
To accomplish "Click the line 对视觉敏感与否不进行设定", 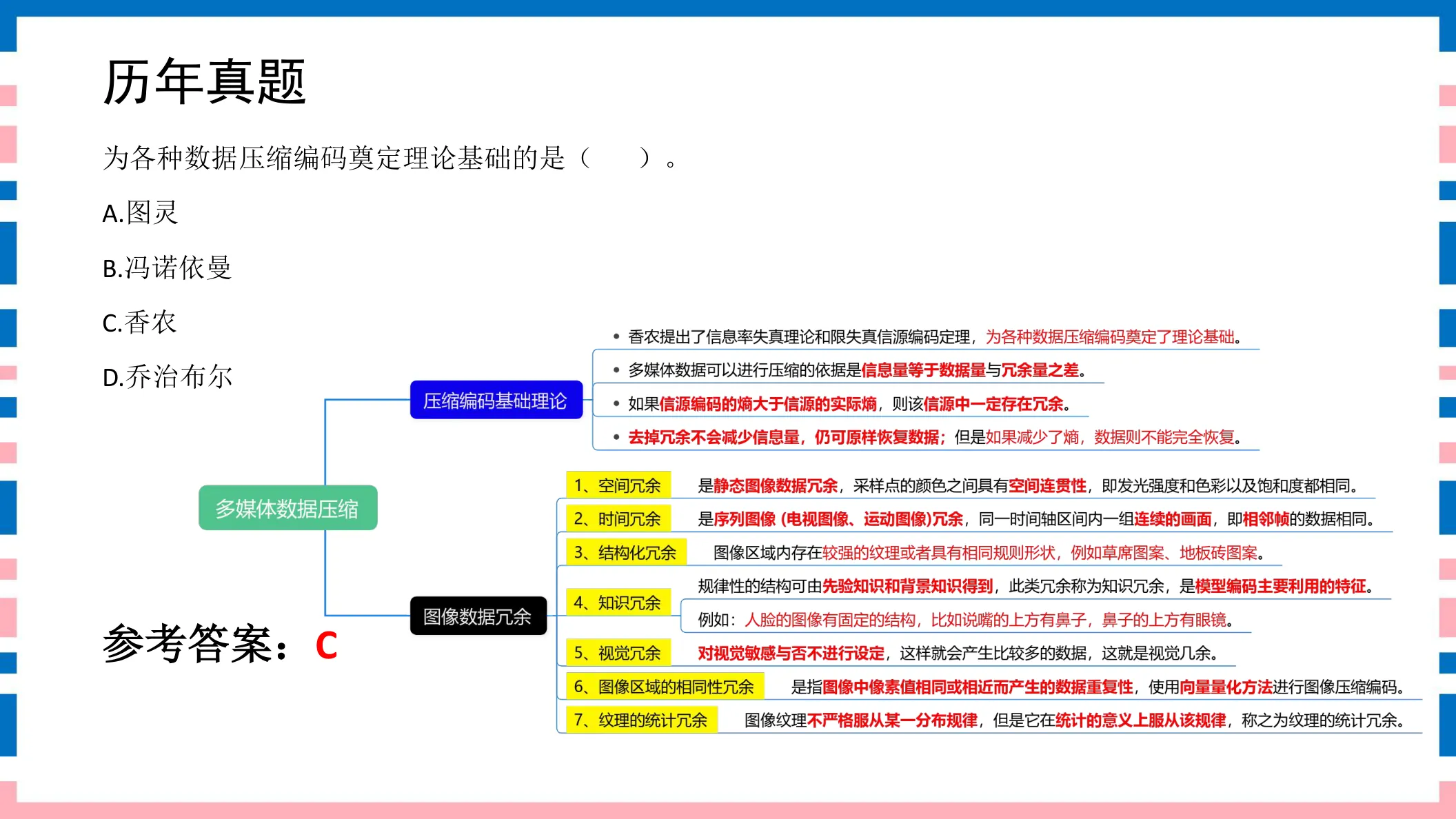I will (958, 652).
